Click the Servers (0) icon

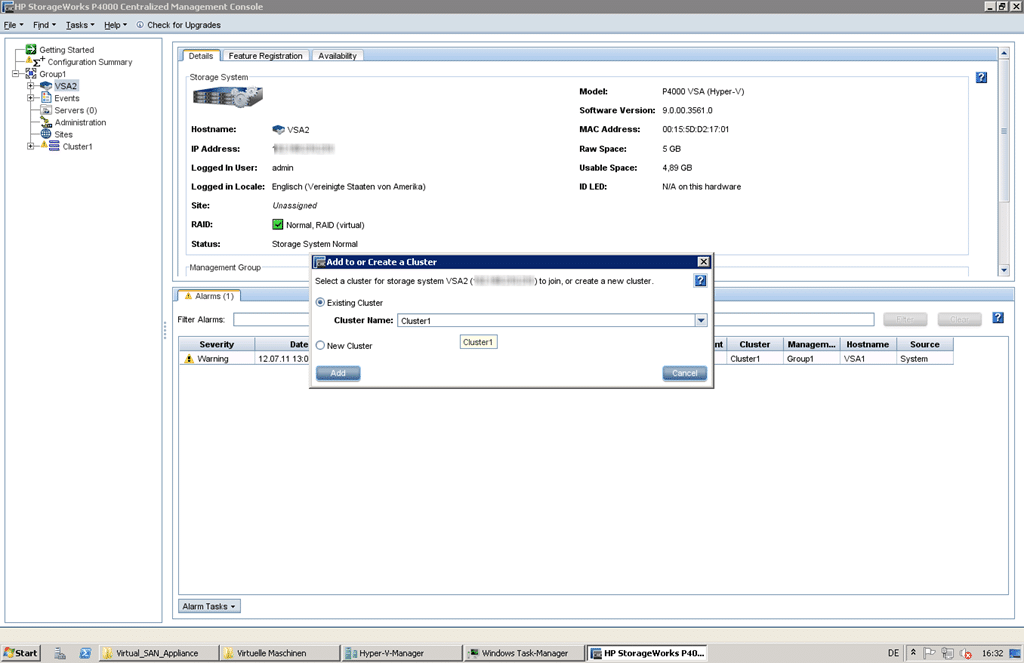click(x=46, y=110)
